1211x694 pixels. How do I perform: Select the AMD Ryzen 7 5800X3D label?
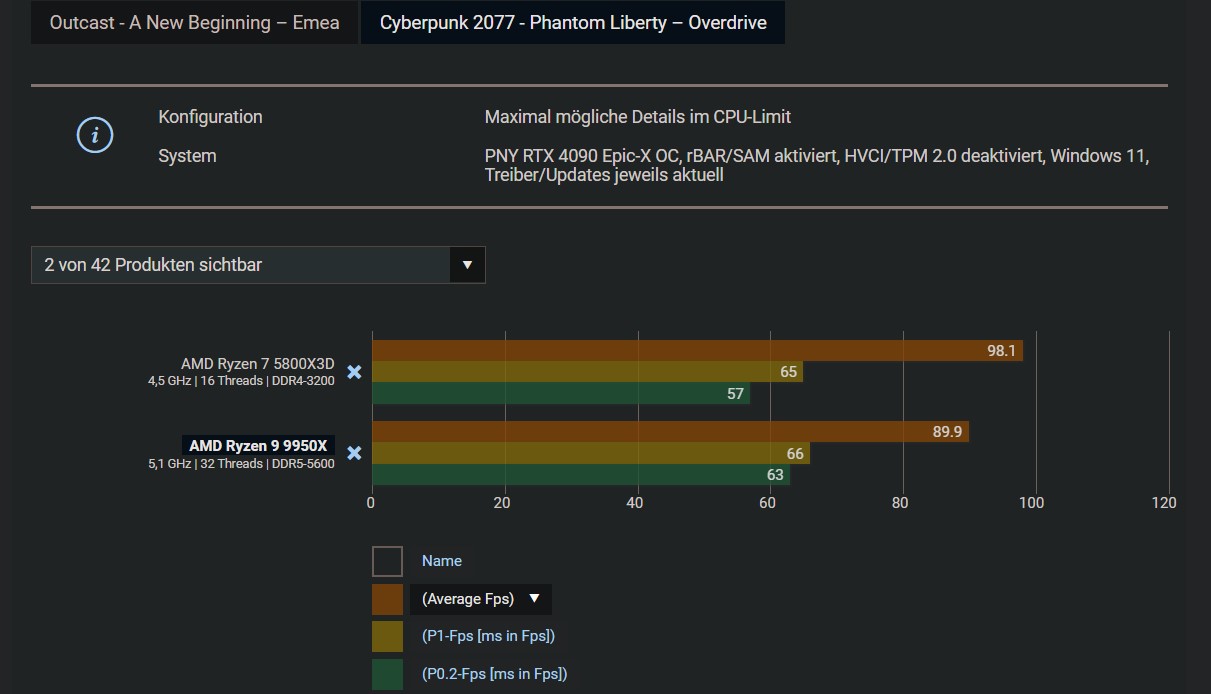(258, 364)
